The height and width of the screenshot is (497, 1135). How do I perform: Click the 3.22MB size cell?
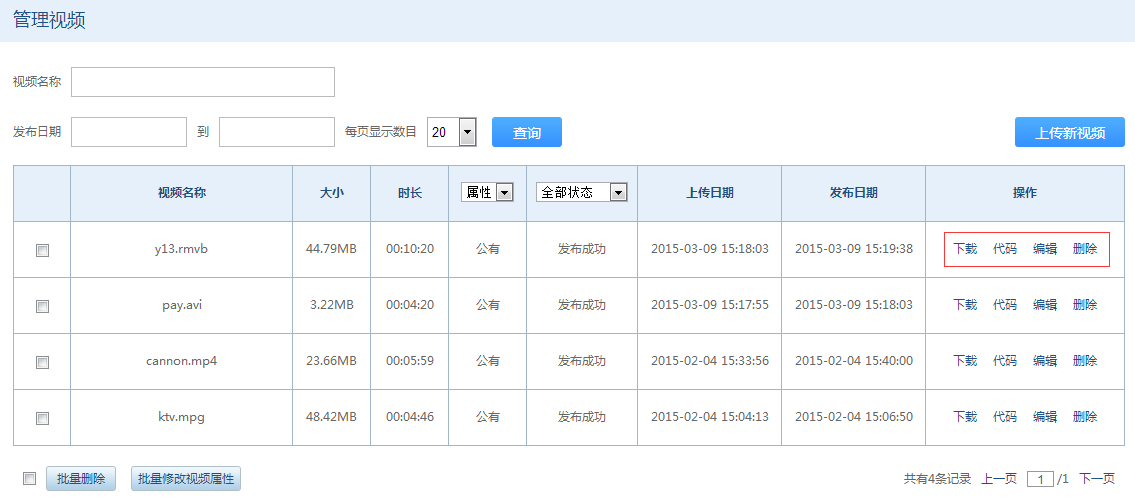332,305
